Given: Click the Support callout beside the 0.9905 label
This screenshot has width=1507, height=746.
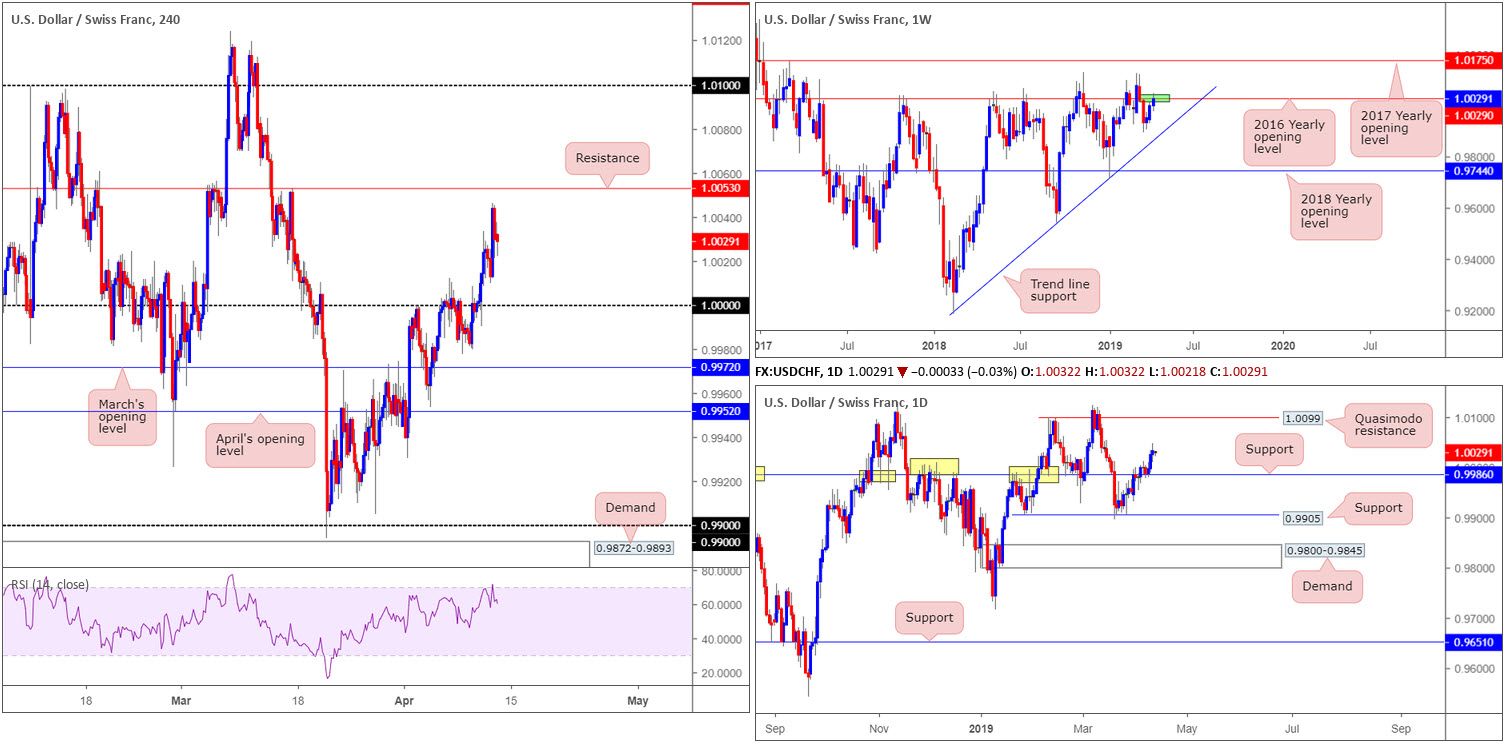Looking at the screenshot, I should 1379,507.
